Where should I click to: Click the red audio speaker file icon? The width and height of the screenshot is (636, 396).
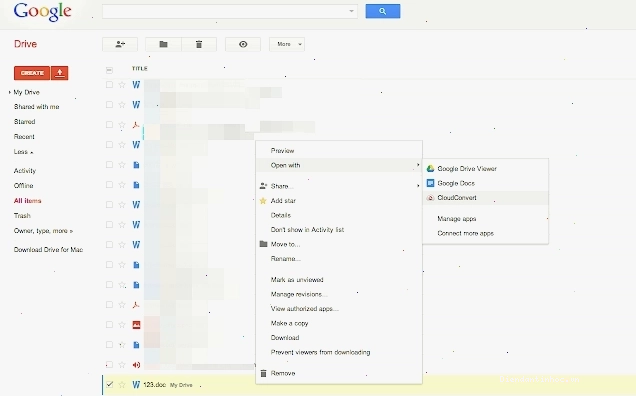pos(136,365)
